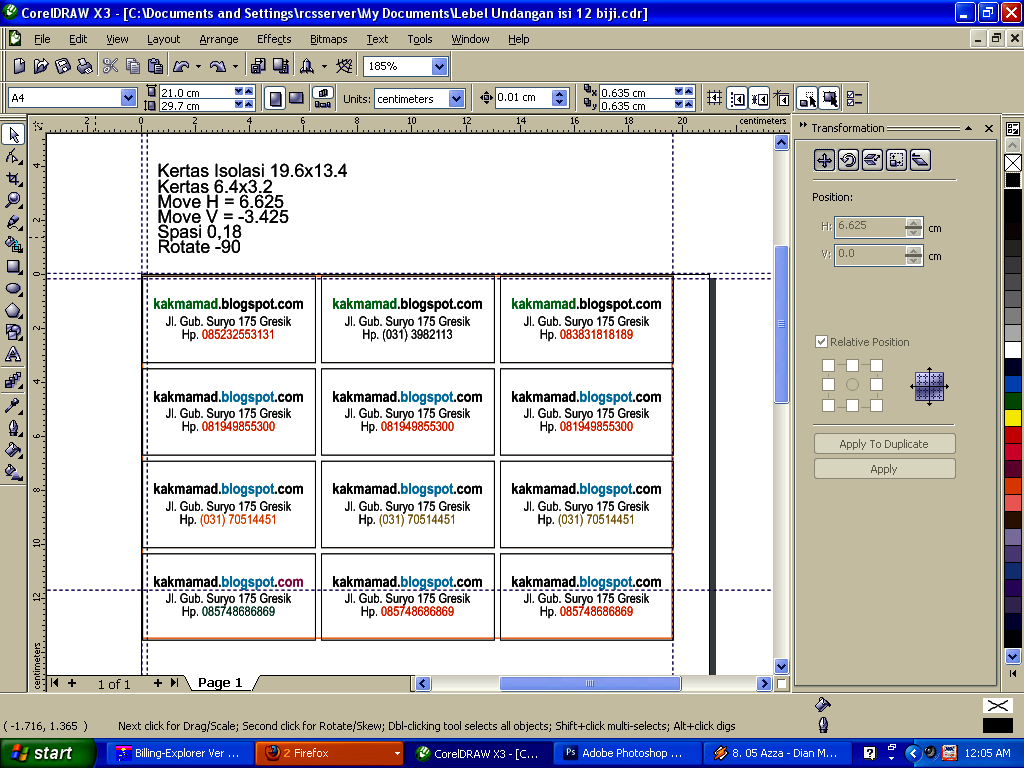Viewport: 1024px width, 768px height.
Task: Open the Arrange menu
Action: pyautogui.click(x=219, y=39)
